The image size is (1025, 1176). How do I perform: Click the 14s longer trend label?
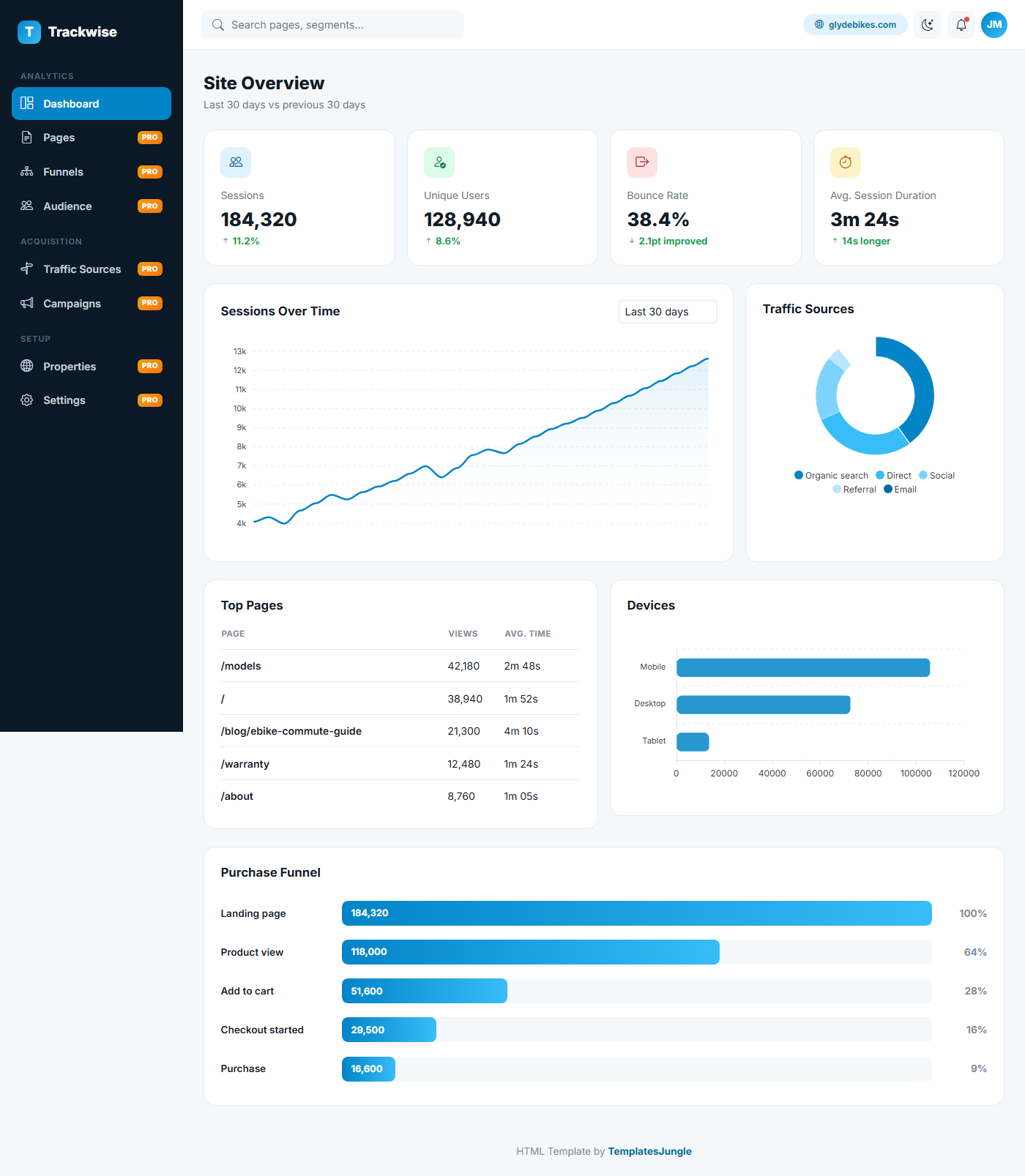[866, 241]
